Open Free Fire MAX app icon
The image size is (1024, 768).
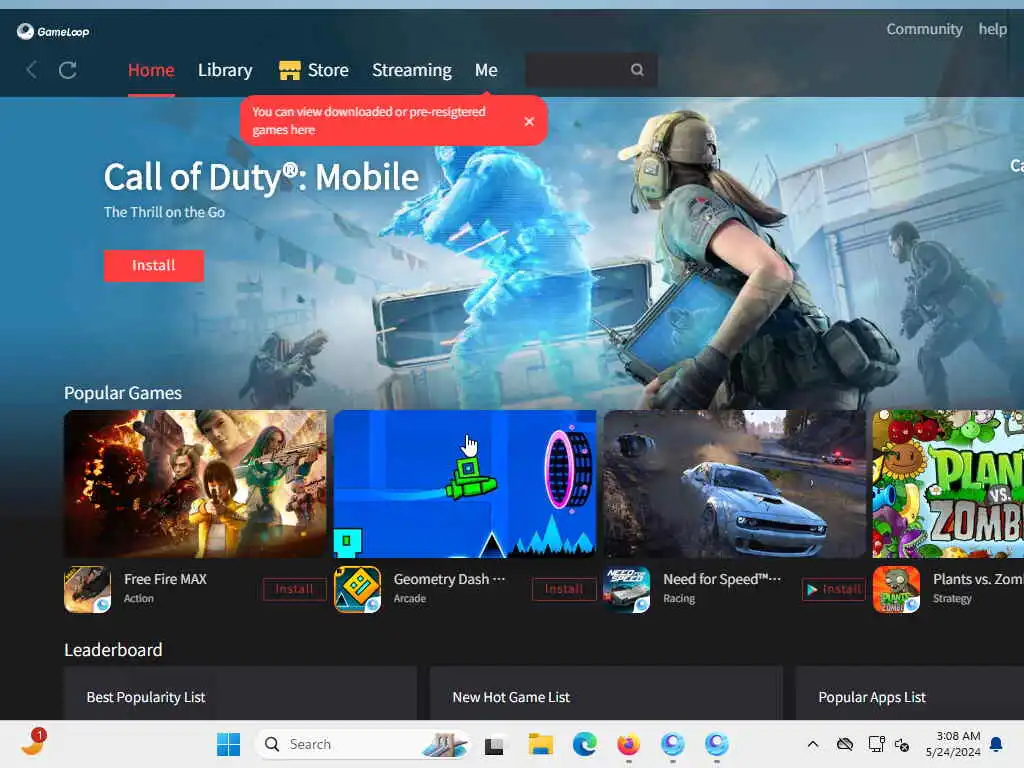[x=88, y=589]
